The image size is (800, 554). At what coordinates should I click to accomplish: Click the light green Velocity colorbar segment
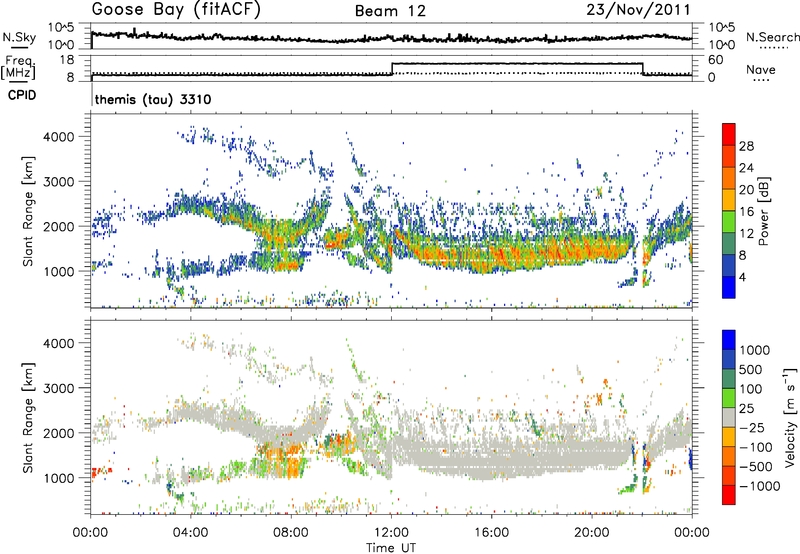(729, 398)
